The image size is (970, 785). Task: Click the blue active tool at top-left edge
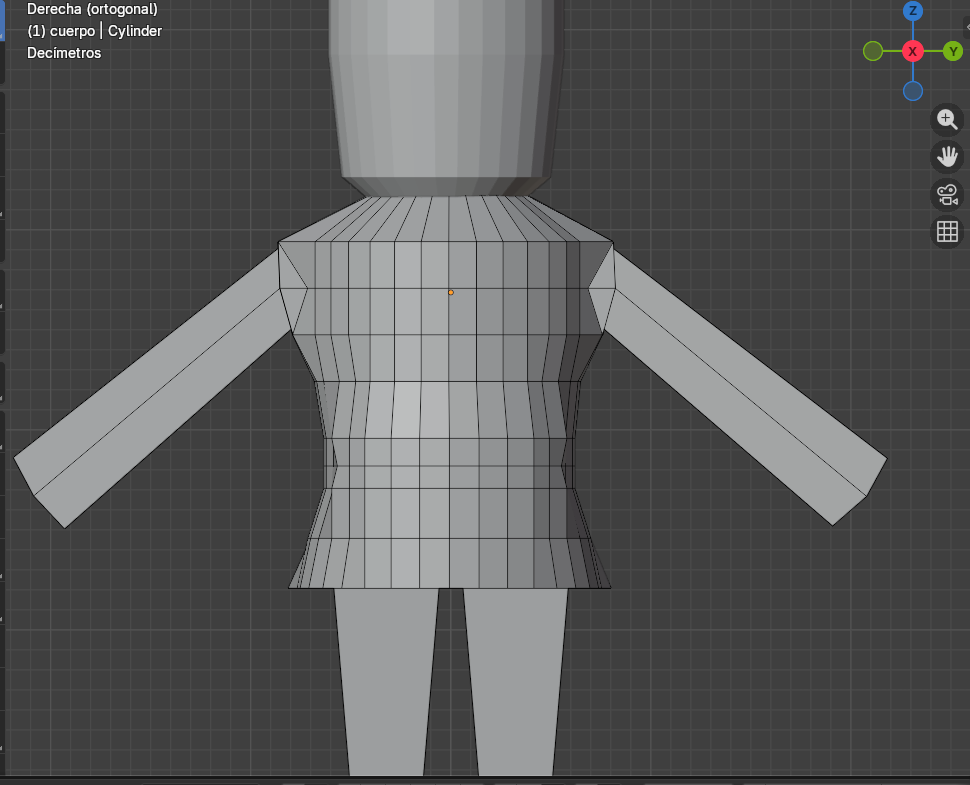[2, 20]
